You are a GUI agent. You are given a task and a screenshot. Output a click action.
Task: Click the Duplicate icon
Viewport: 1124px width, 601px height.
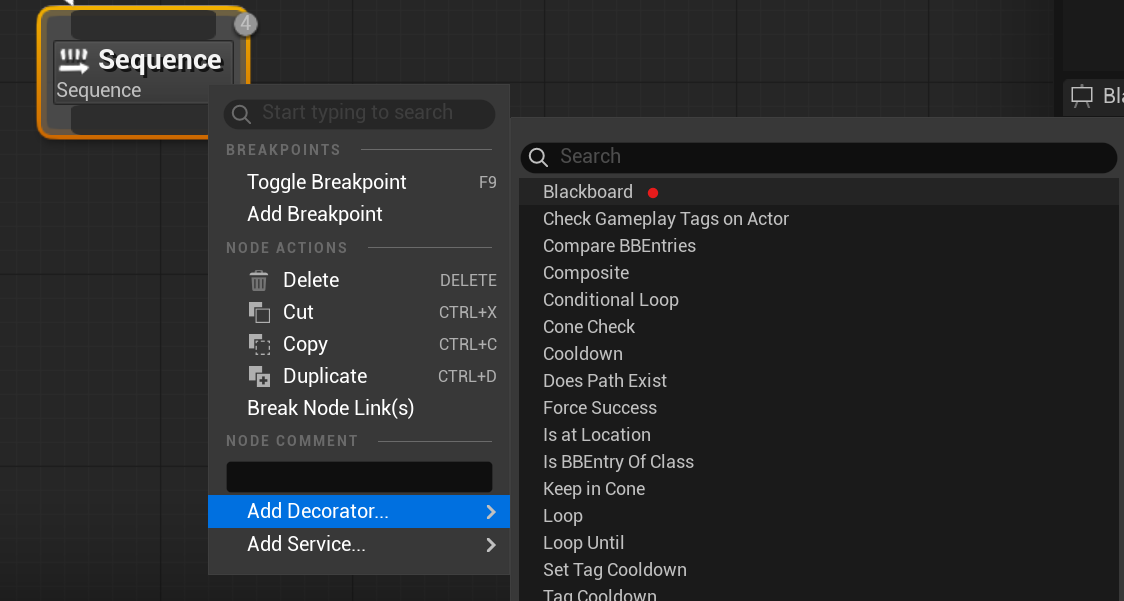[259, 377]
